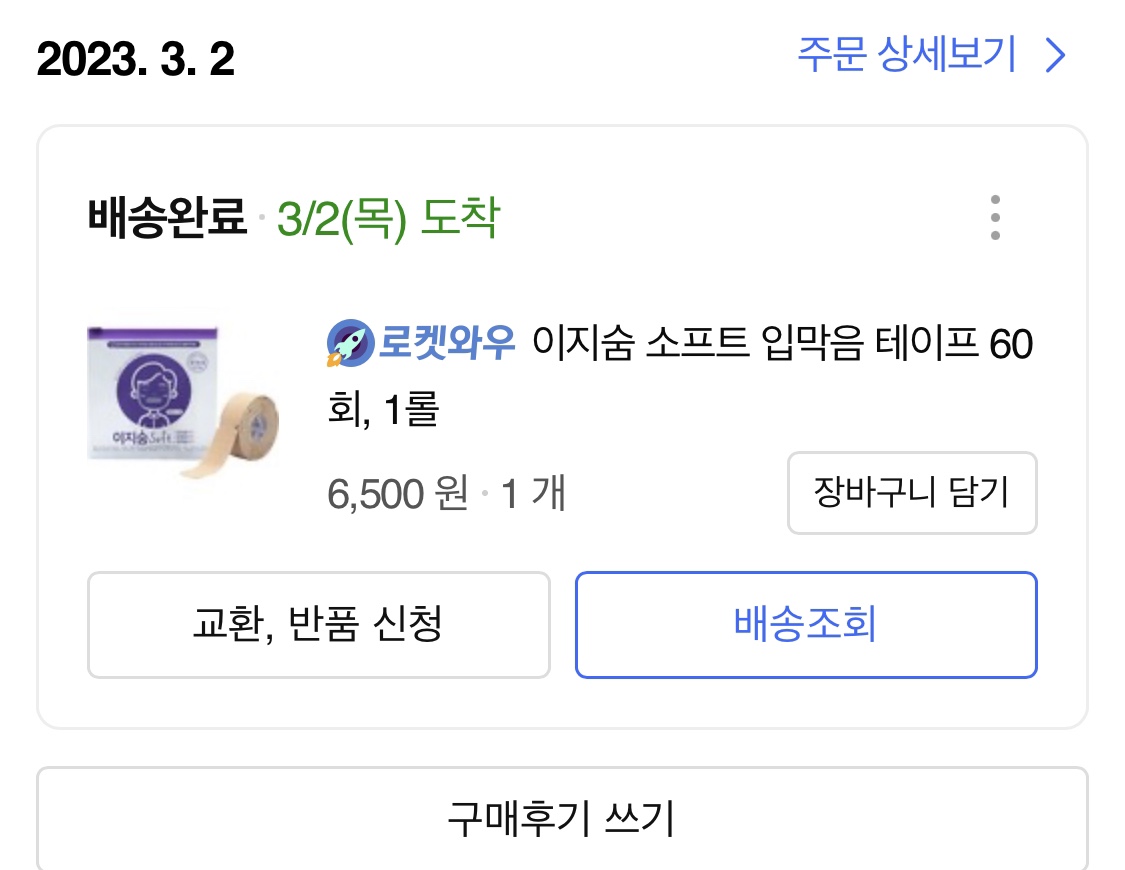
Task: Open the 주문 상세보기 order details link
Action: click(906, 54)
